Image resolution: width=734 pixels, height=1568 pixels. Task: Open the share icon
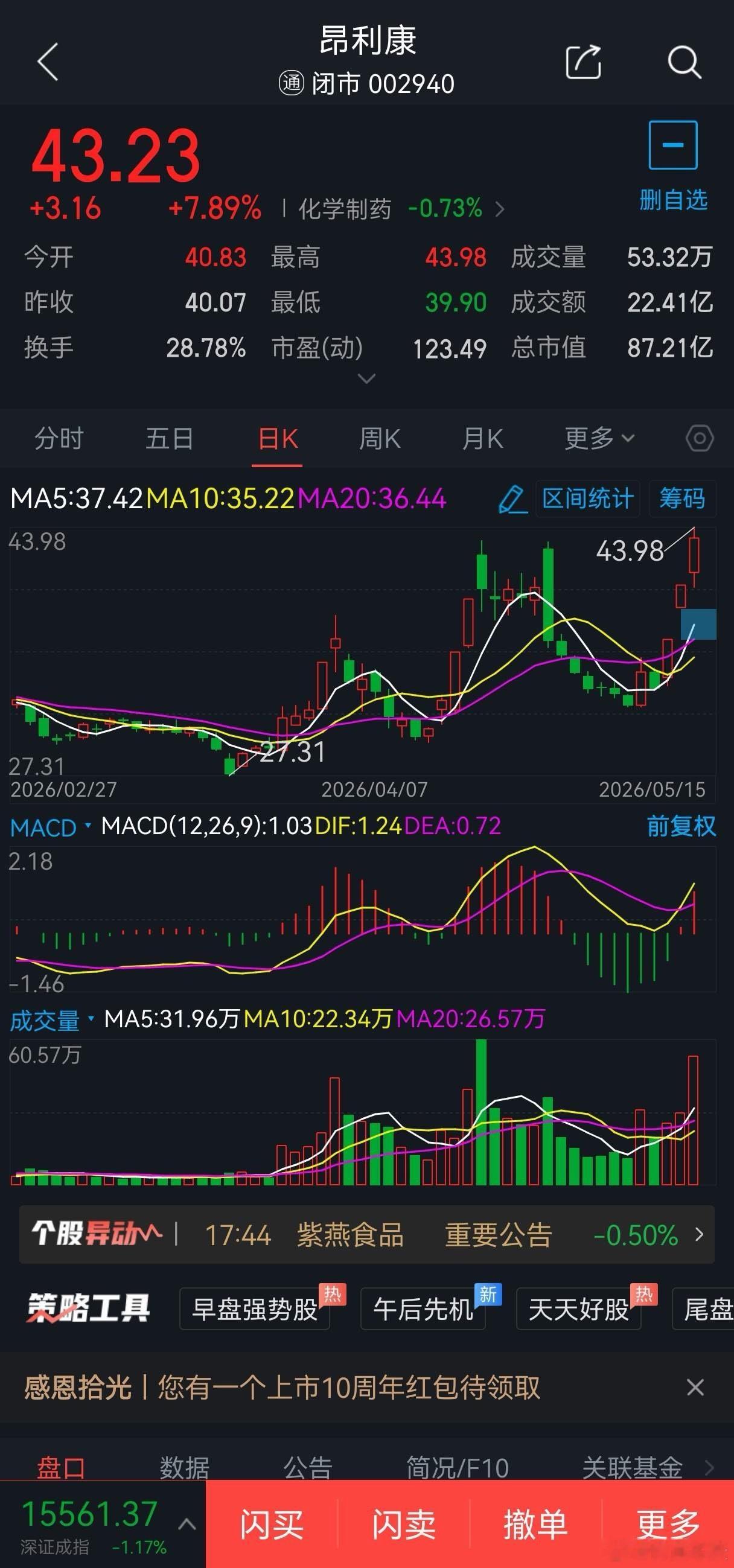[583, 62]
